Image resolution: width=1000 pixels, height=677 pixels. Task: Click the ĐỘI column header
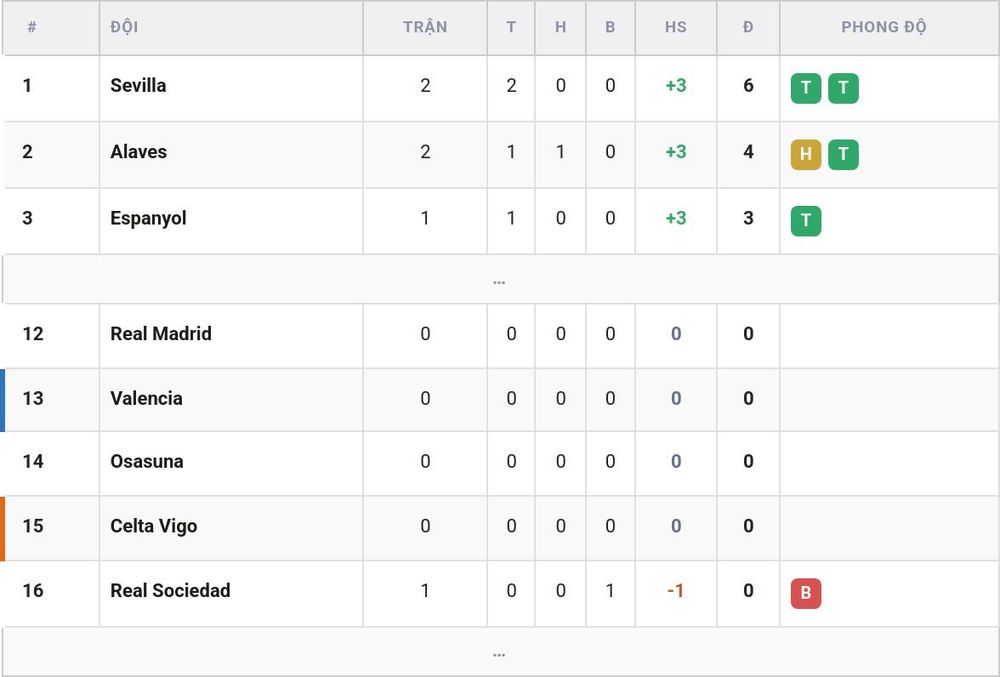(x=124, y=27)
